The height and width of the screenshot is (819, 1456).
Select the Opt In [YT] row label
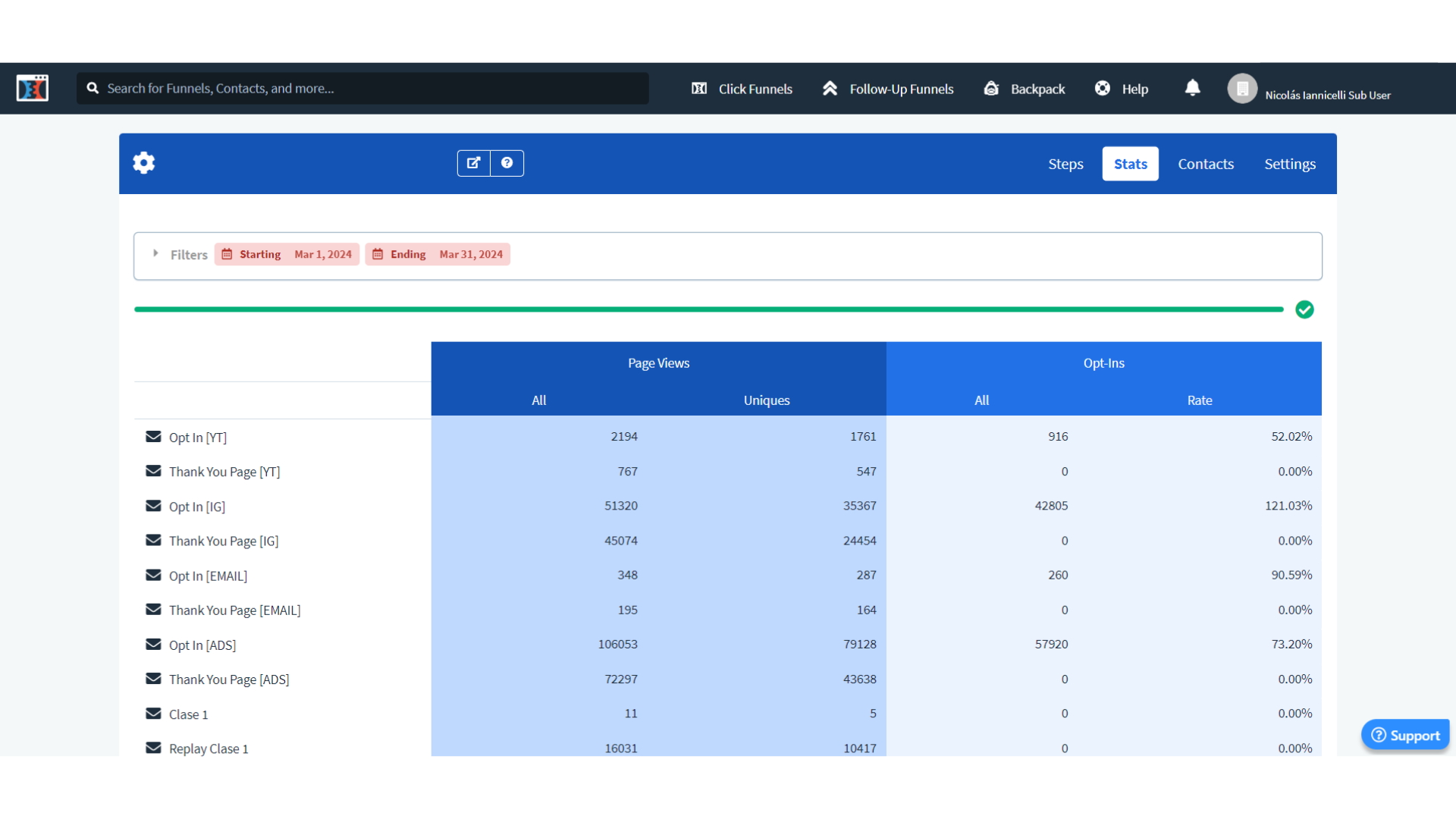pyautogui.click(x=198, y=438)
